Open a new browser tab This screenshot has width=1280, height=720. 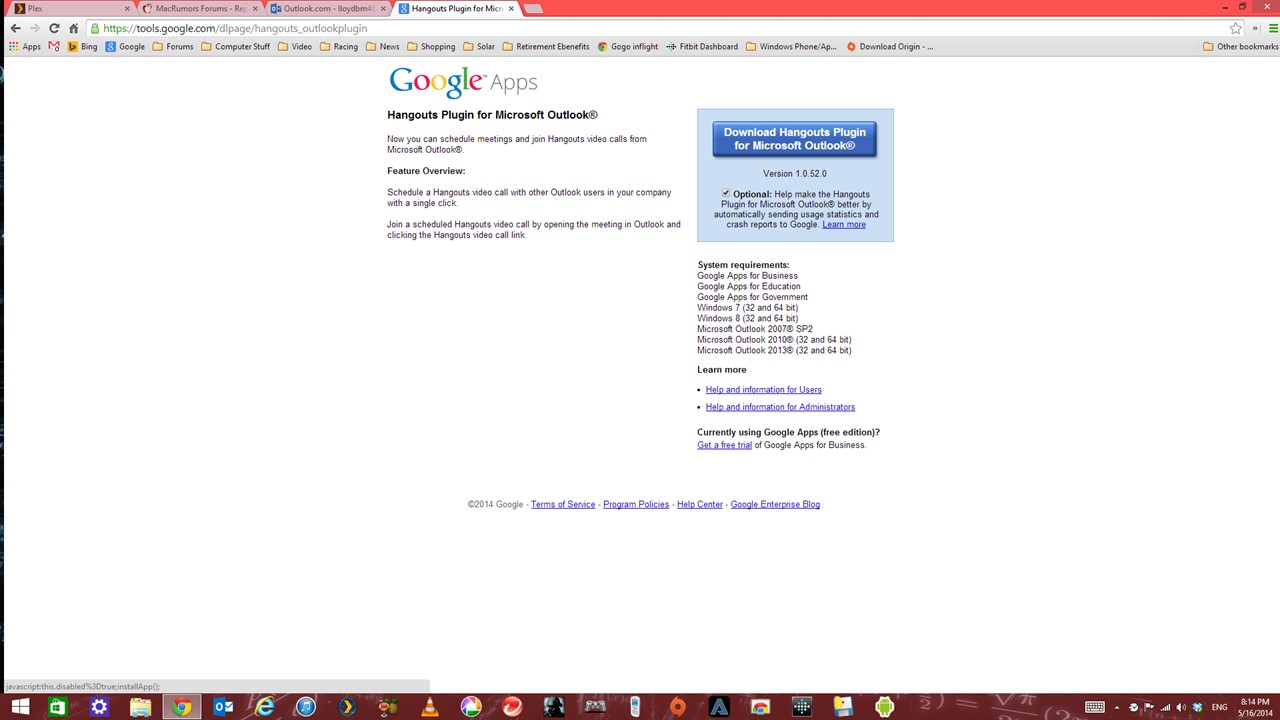pos(533,9)
